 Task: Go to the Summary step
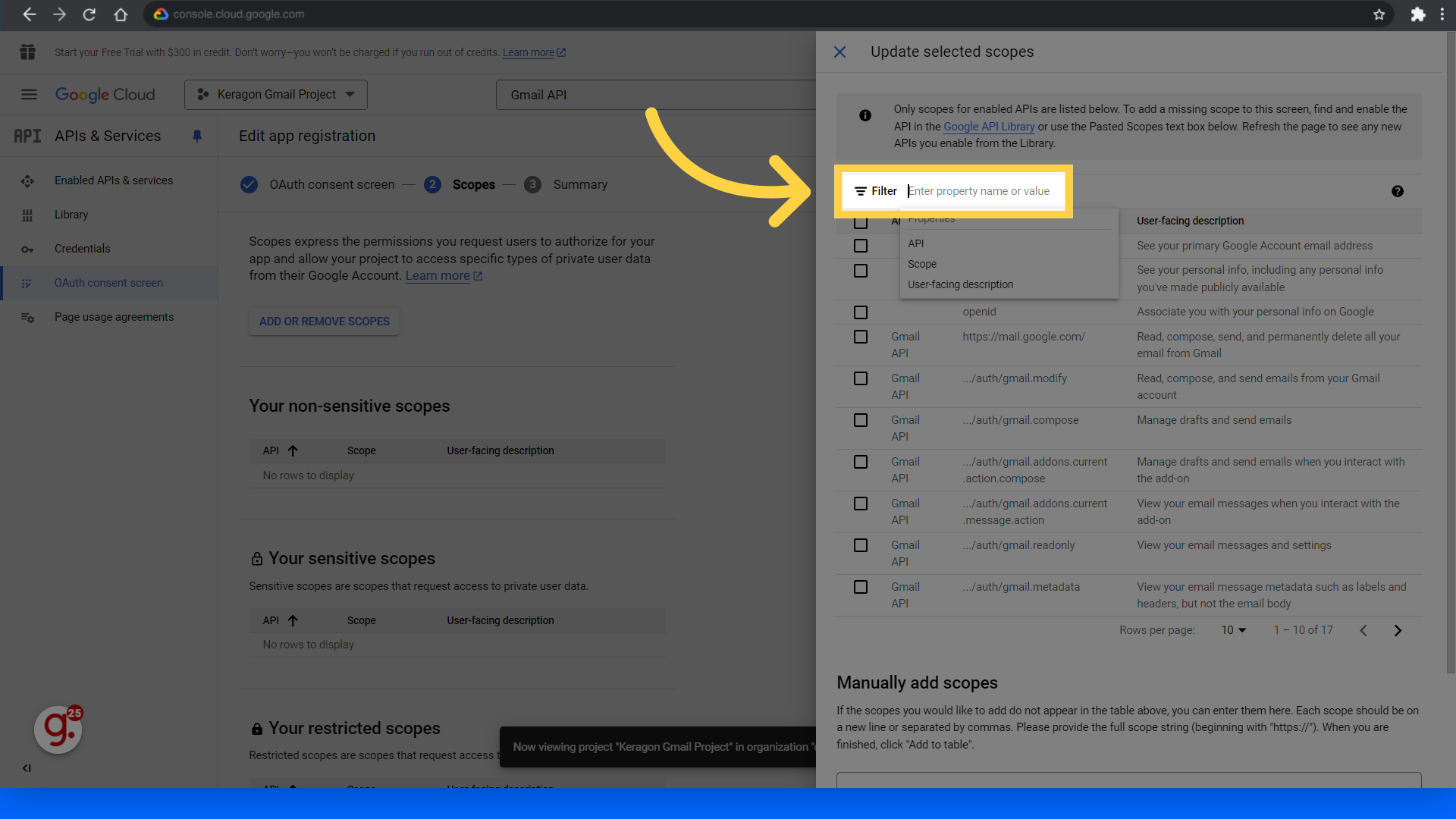(566, 184)
